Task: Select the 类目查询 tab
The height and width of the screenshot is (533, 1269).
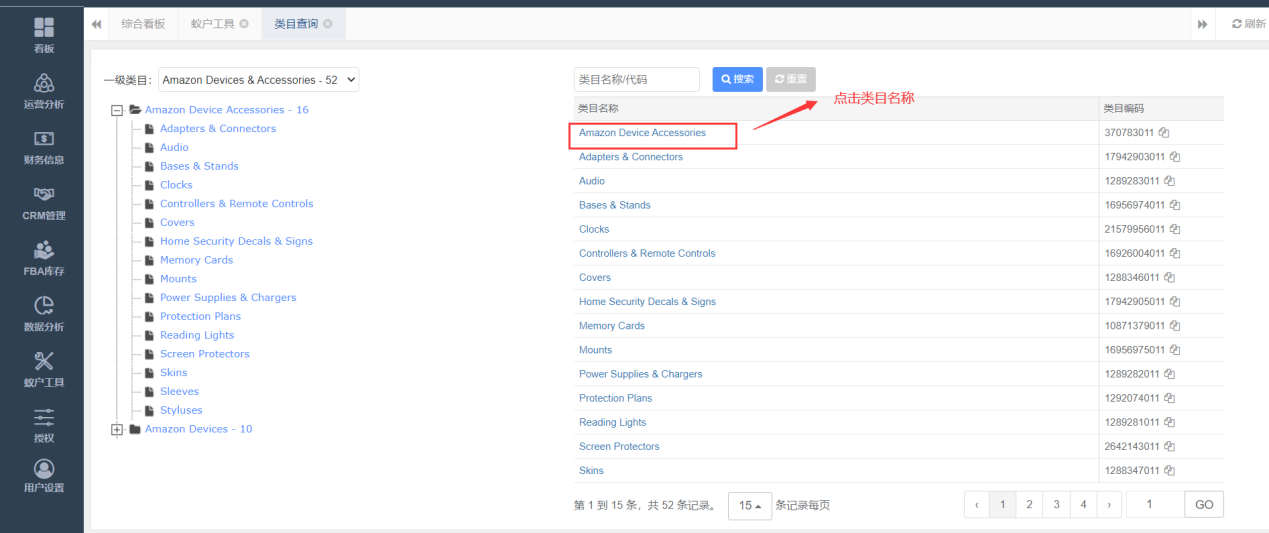Action: pyautogui.click(x=296, y=24)
